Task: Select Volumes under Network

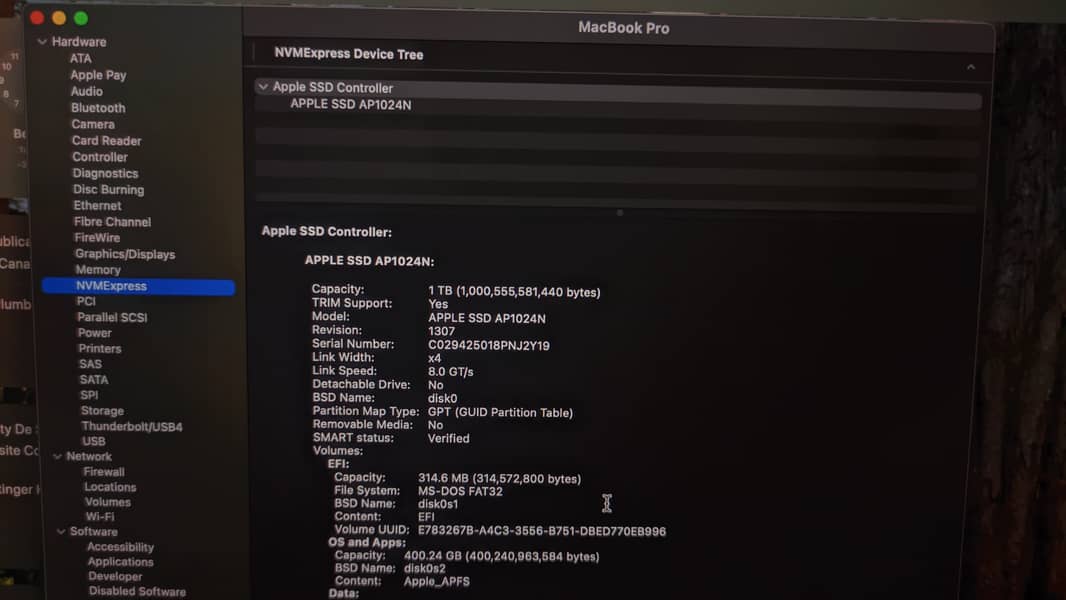Action: (x=107, y=502)
